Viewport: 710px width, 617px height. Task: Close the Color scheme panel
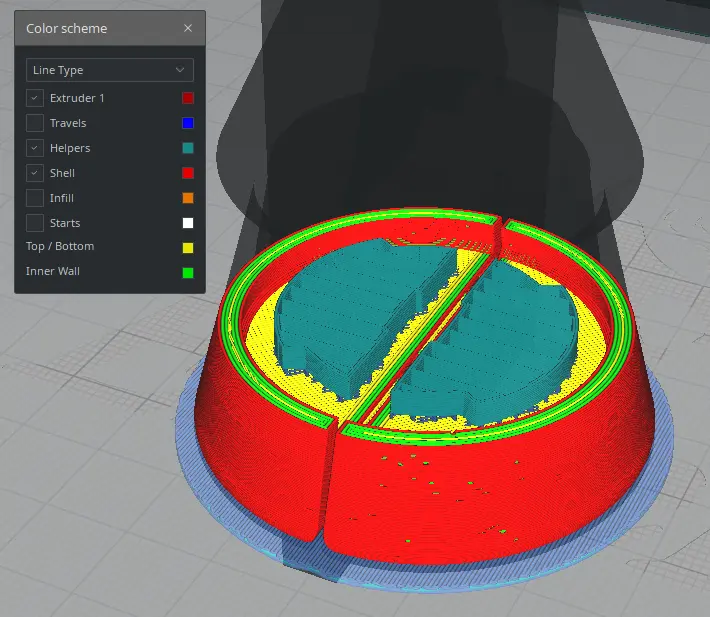[188, 28]
